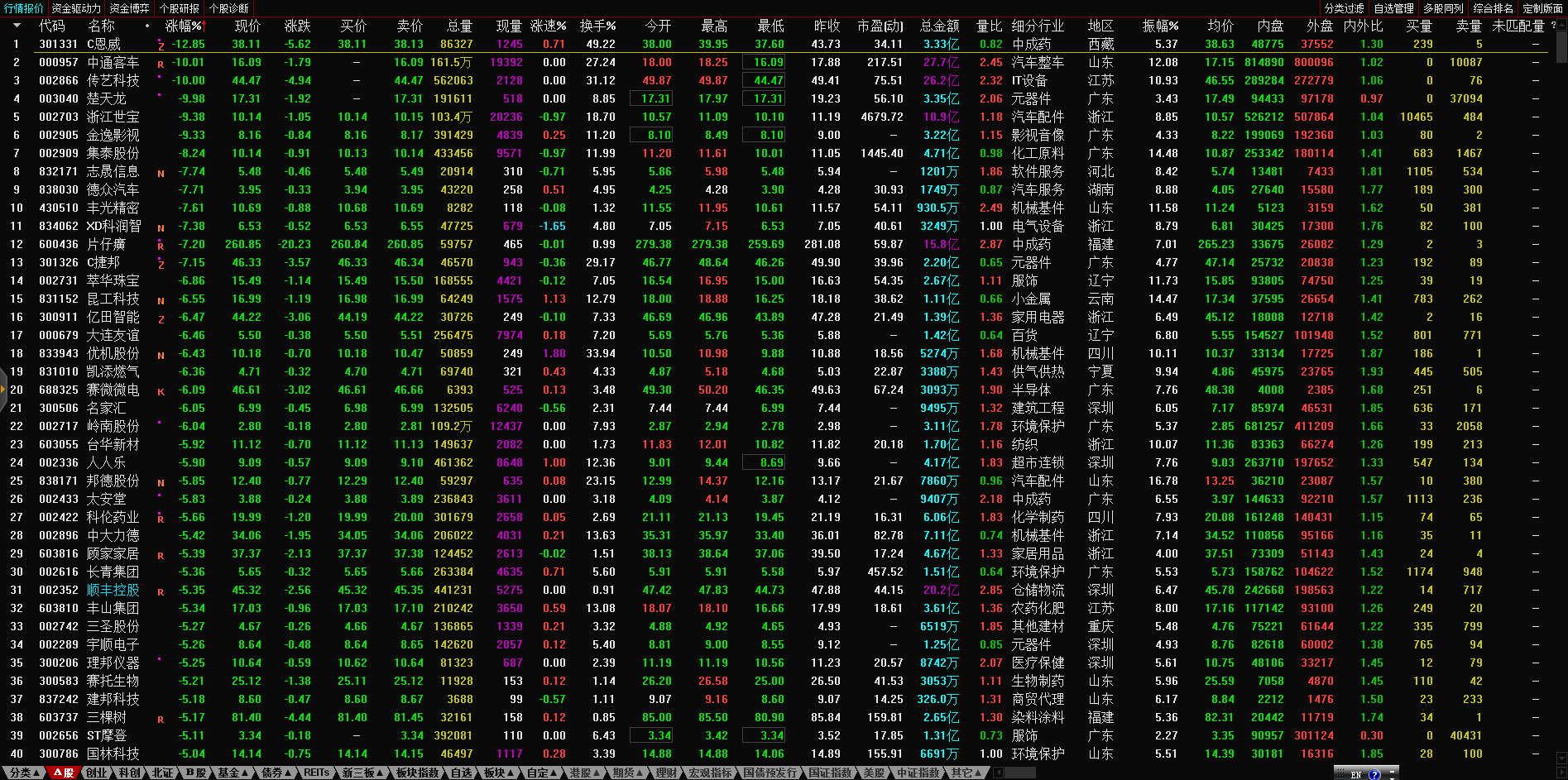The image size is (1568, 780).
Task: Click the small question mark at top-right corner
Action: tap(1553, 26)
